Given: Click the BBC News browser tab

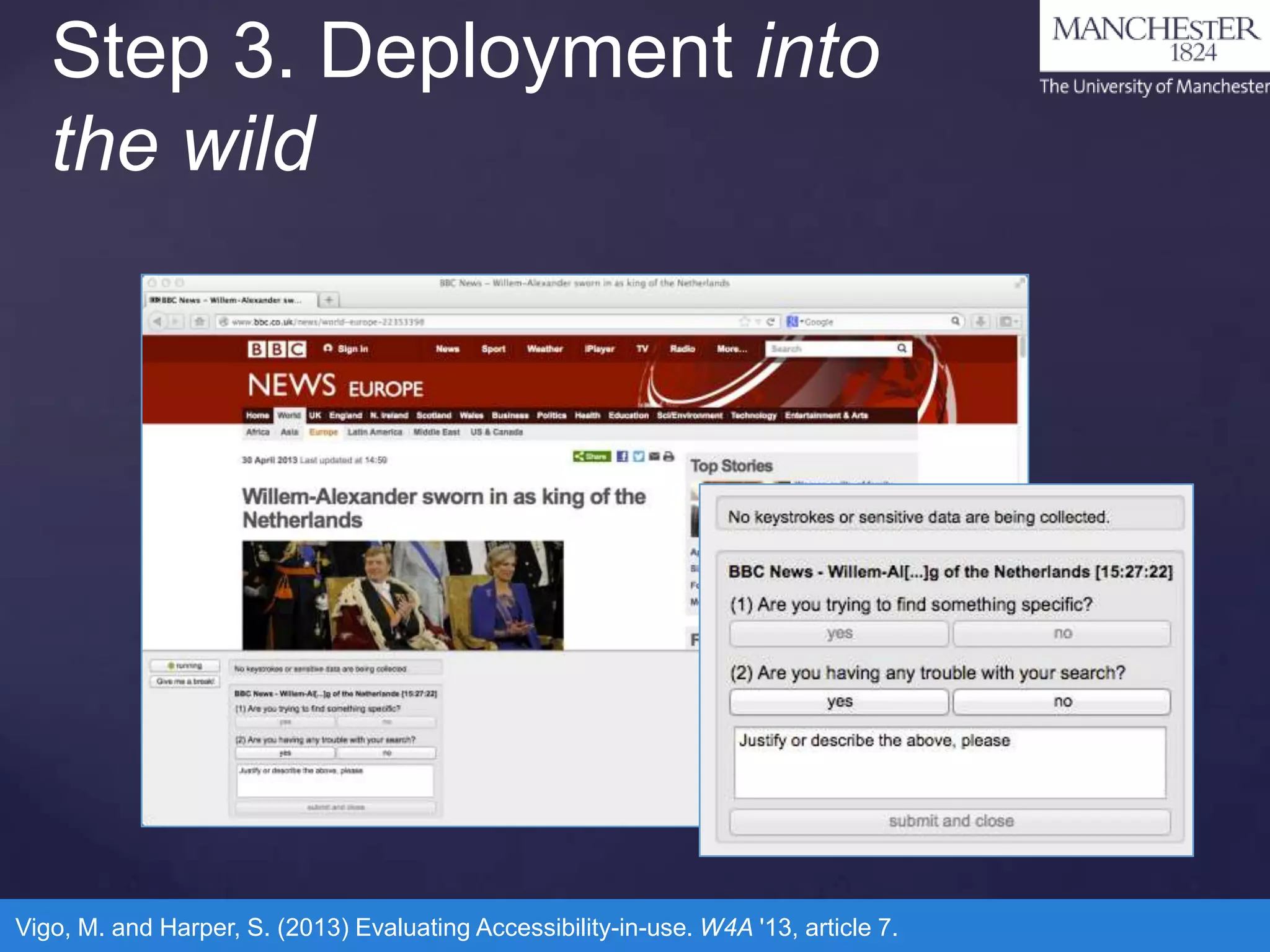Looking at the screenshot, I should tap(231, 300).
